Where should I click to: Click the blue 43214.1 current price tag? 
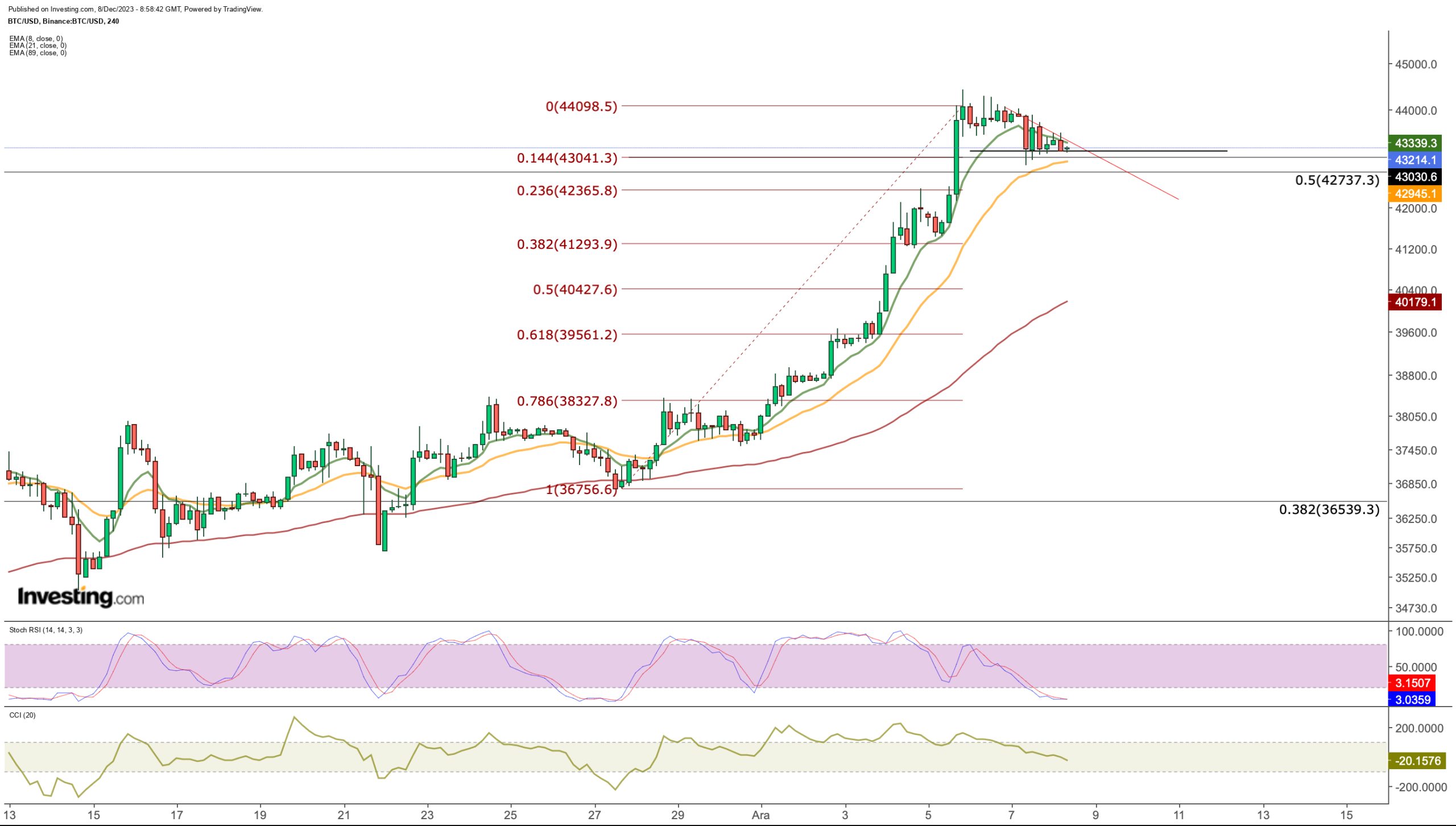coord(1415,160)
